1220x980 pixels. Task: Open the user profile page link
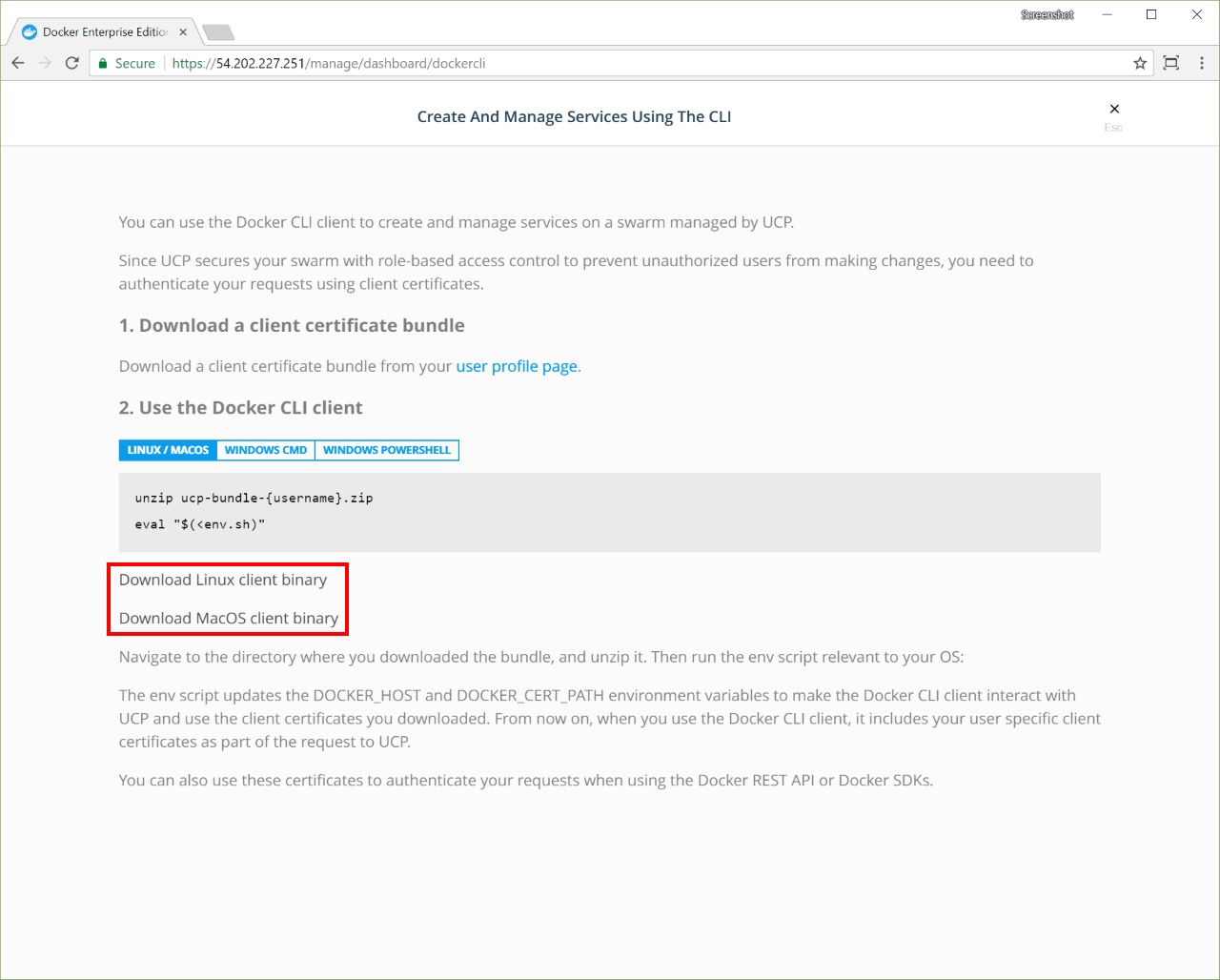pyautogui.click(x=517, y=366)
